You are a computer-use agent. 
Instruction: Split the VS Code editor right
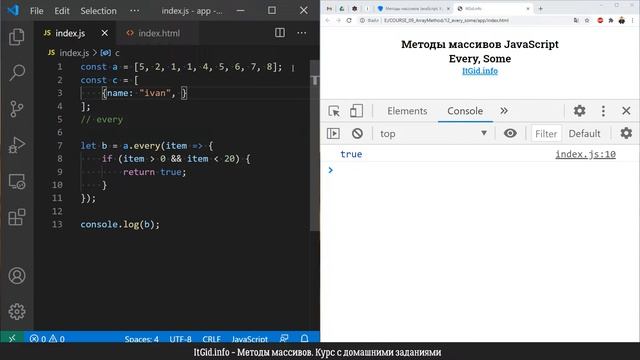[x=280, y=33]
